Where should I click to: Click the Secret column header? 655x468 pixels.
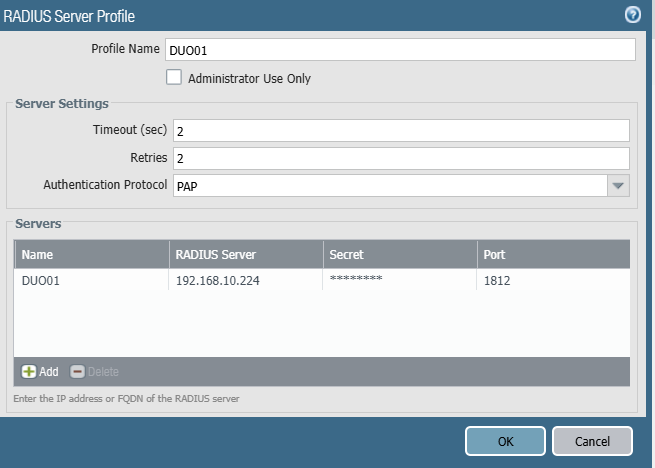click(400, 254)
